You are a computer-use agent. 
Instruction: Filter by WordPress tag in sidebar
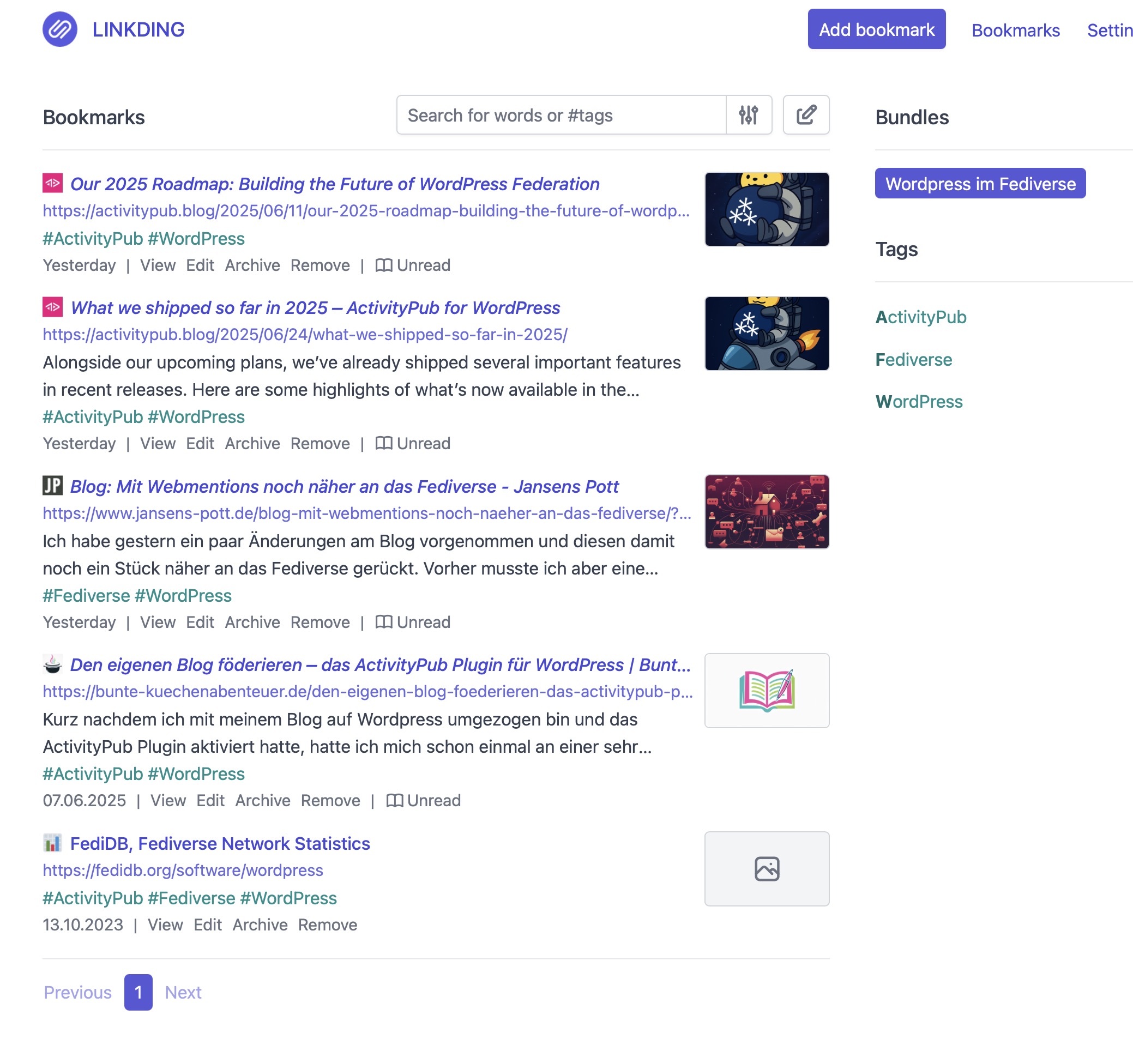pyautogui.click(x=919, y=402)
